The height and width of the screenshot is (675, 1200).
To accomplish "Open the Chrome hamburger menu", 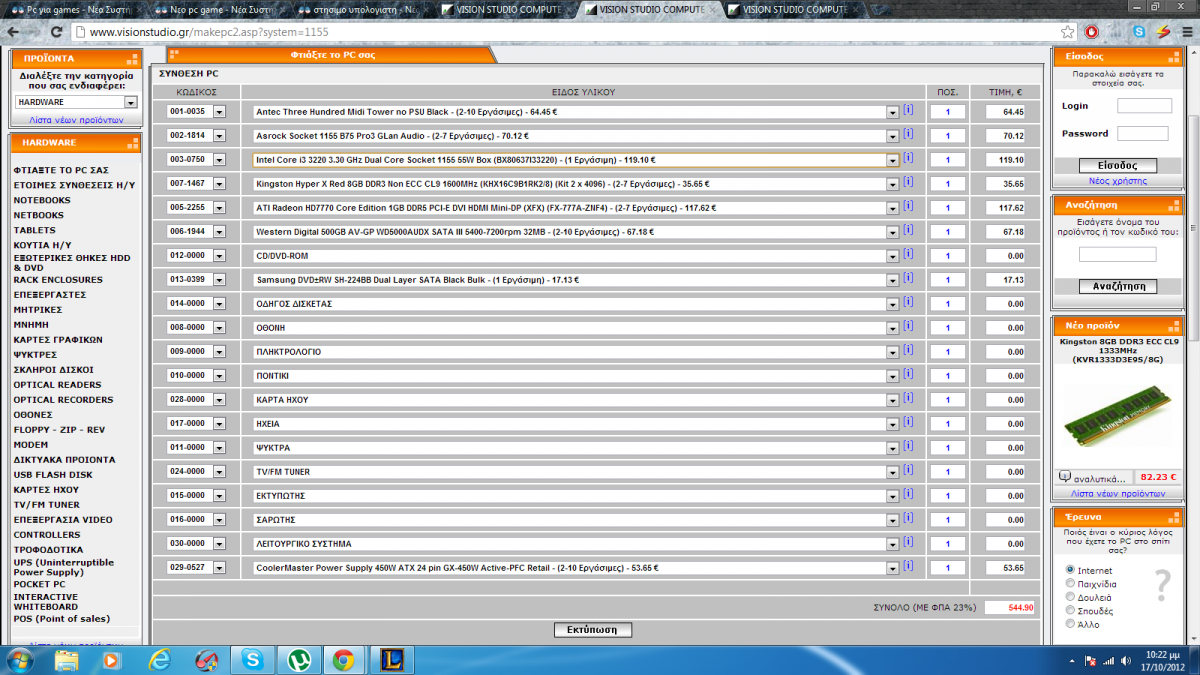I will click(1185, 32).
